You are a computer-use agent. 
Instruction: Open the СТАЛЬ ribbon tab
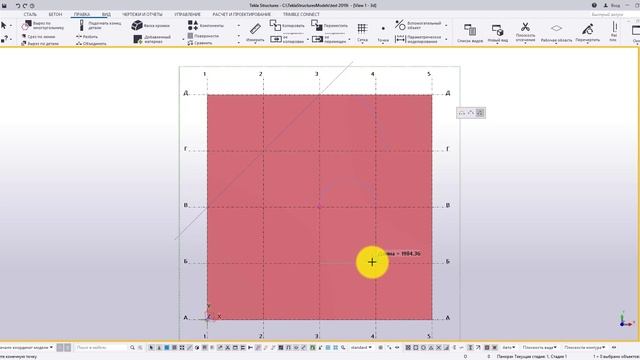coord(30,14)
